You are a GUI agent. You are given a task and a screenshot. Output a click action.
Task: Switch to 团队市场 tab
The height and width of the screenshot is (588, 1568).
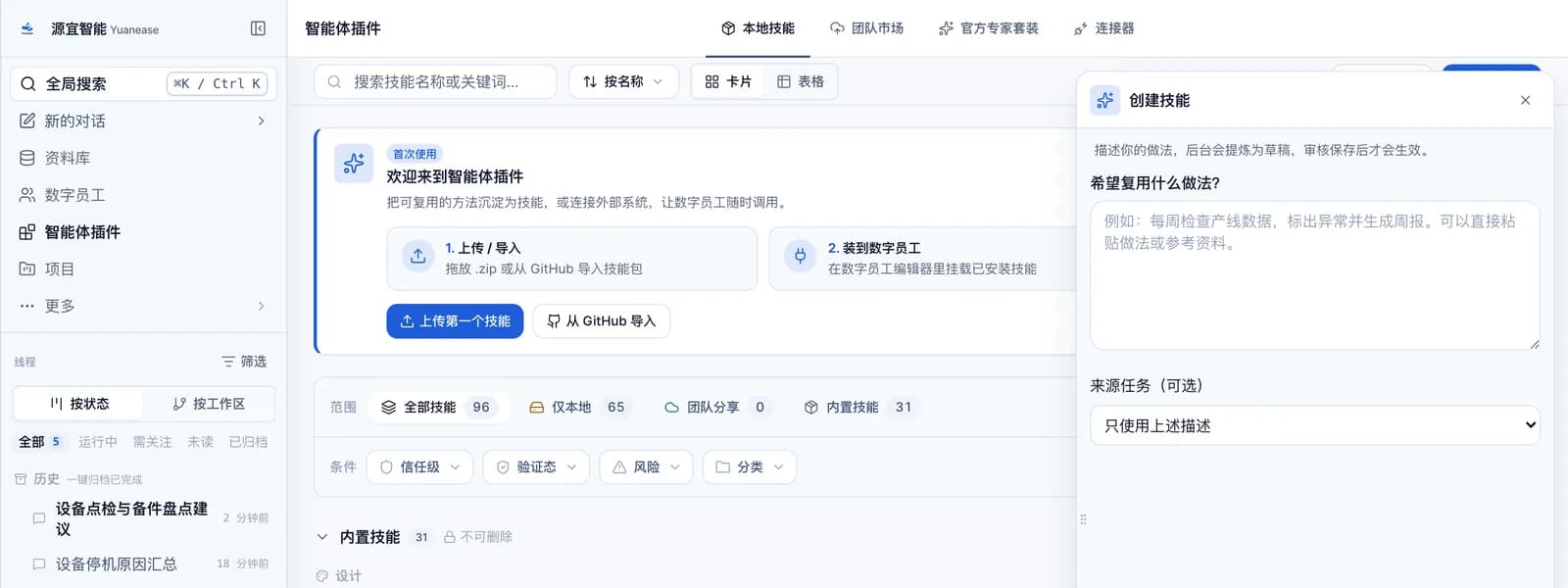click(x=866, y=28)
